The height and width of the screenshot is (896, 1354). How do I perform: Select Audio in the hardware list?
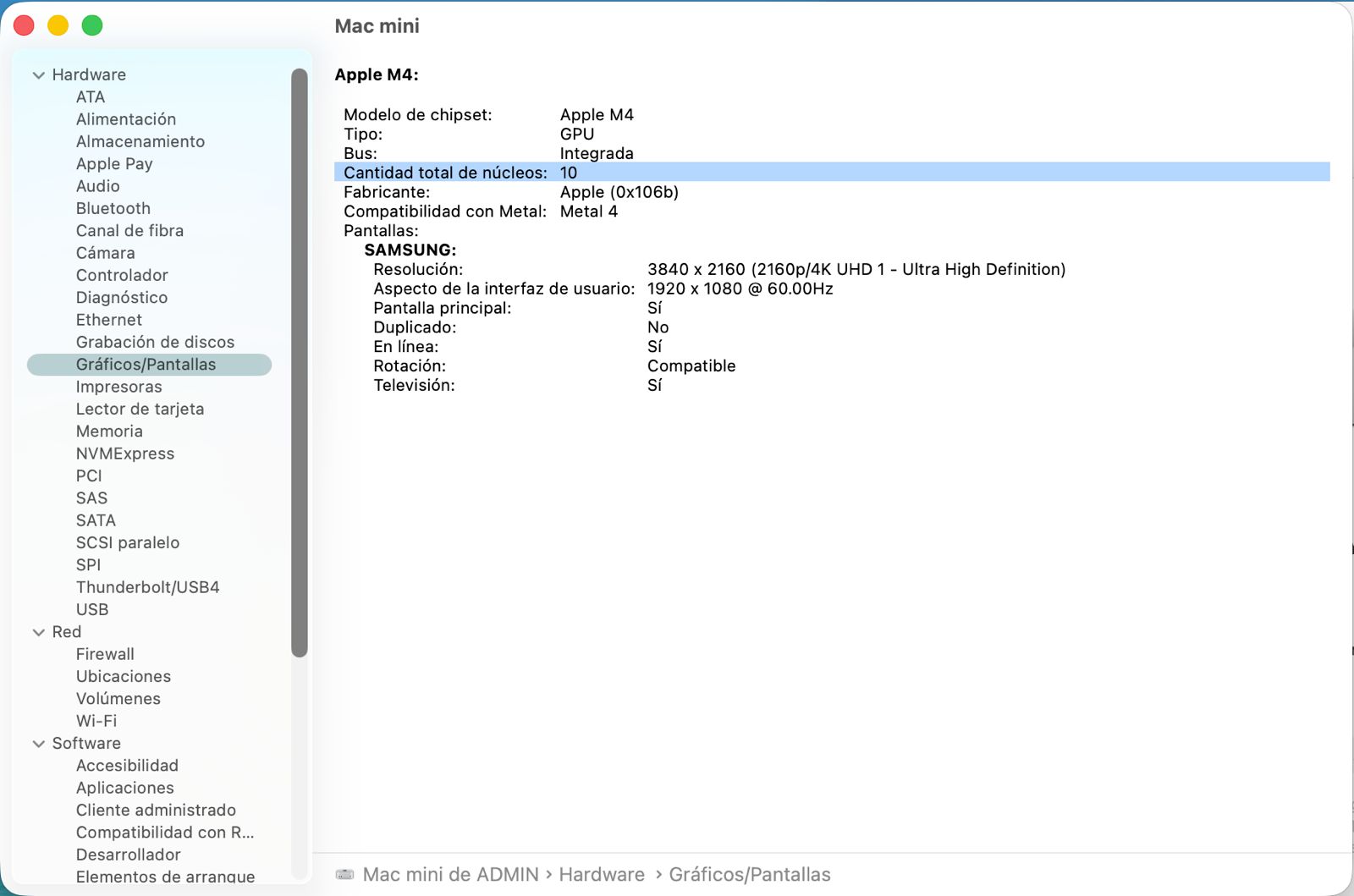[98, 186]
